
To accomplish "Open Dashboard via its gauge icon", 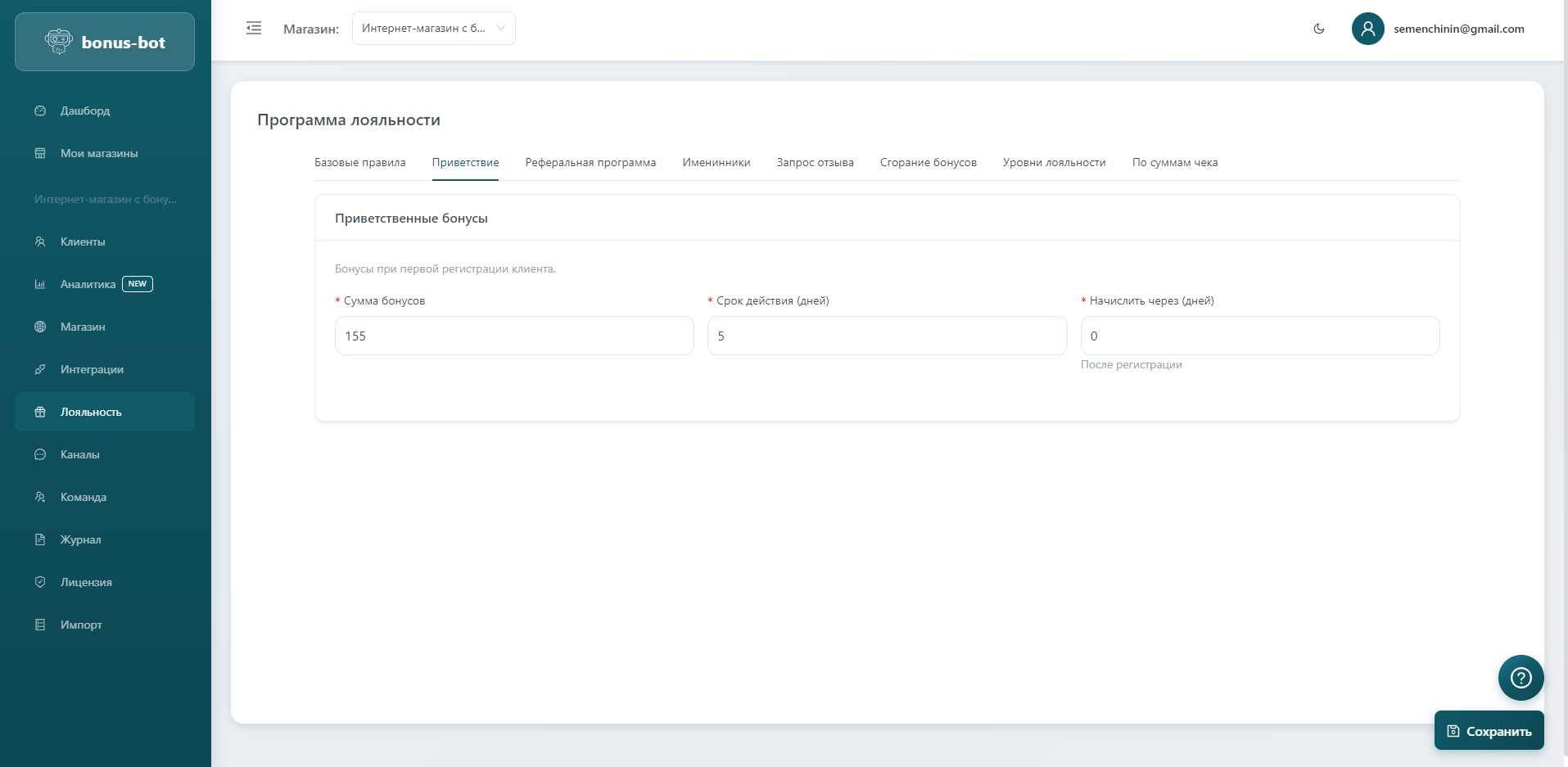I will coord(40,111).
